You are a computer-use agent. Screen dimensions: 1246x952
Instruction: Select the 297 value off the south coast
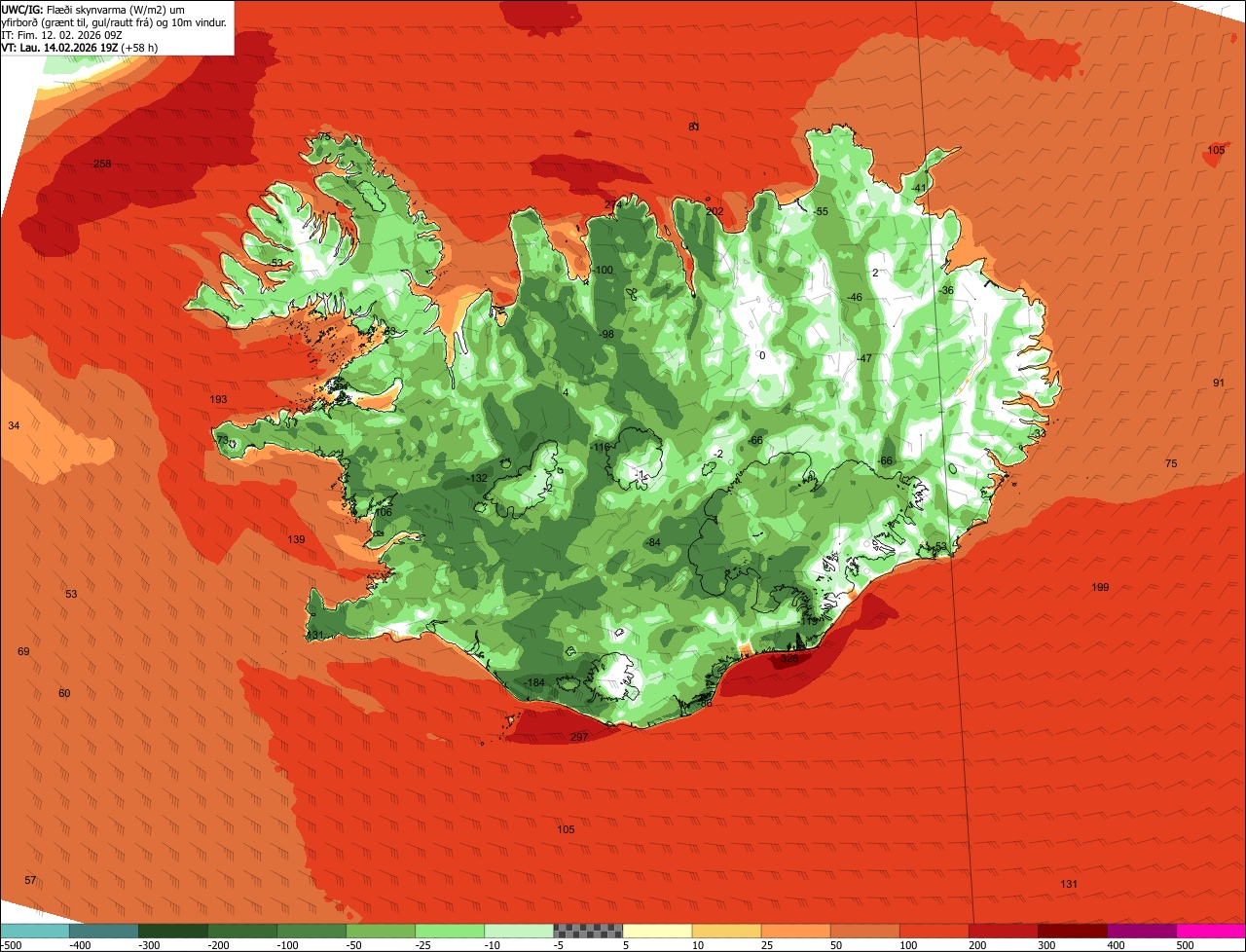(579, 737)
